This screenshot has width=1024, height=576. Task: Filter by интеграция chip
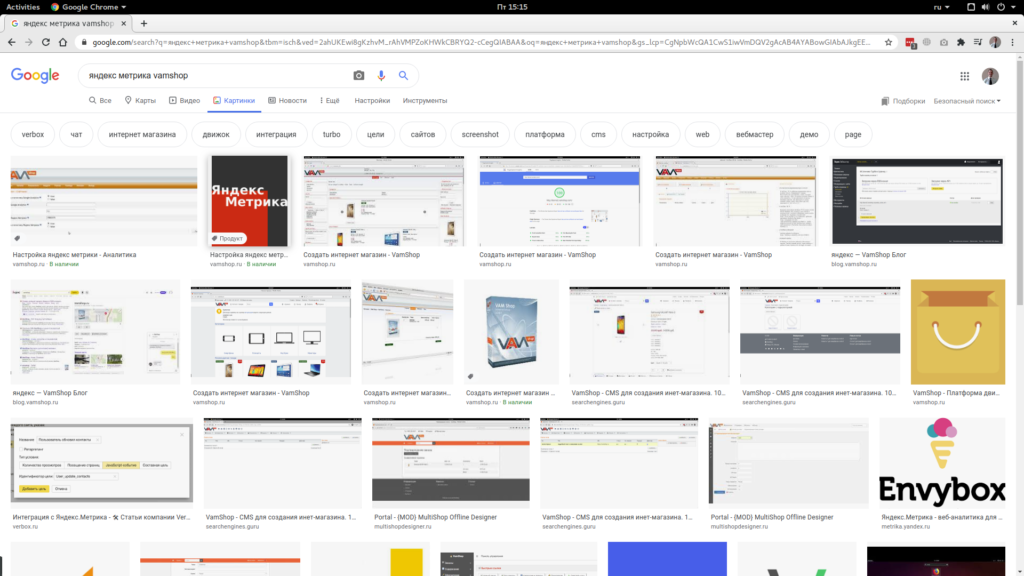pyautogui.click(x=276, y=135)
